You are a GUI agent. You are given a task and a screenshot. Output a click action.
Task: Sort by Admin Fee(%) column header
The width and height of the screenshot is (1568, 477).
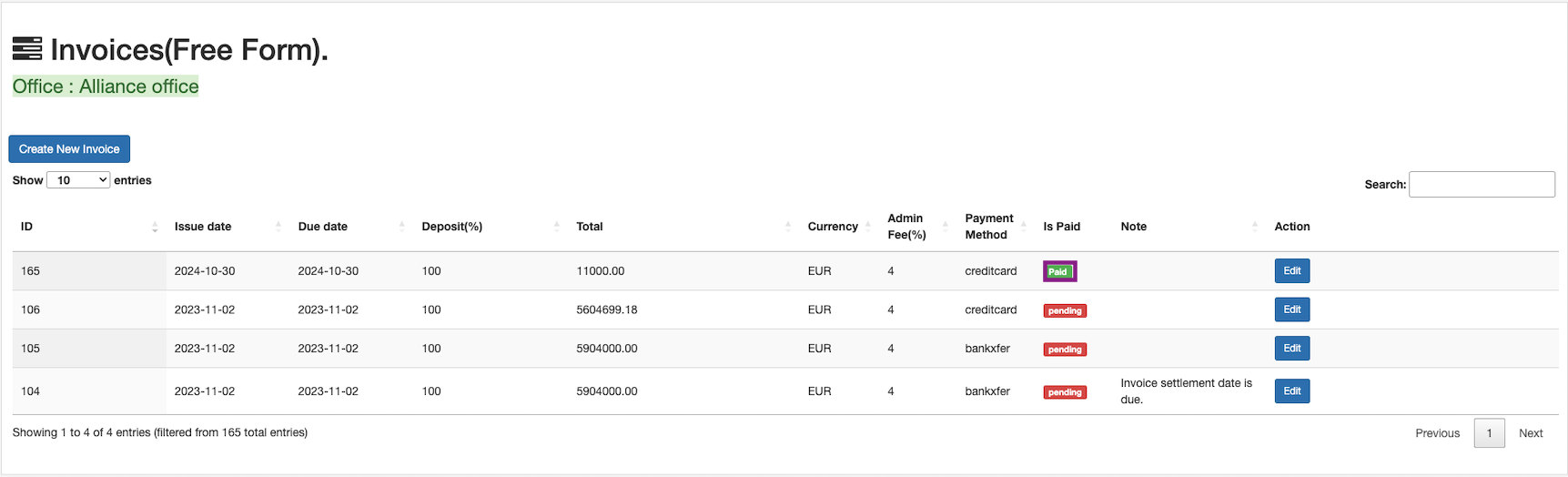click(x=906, y=227)
